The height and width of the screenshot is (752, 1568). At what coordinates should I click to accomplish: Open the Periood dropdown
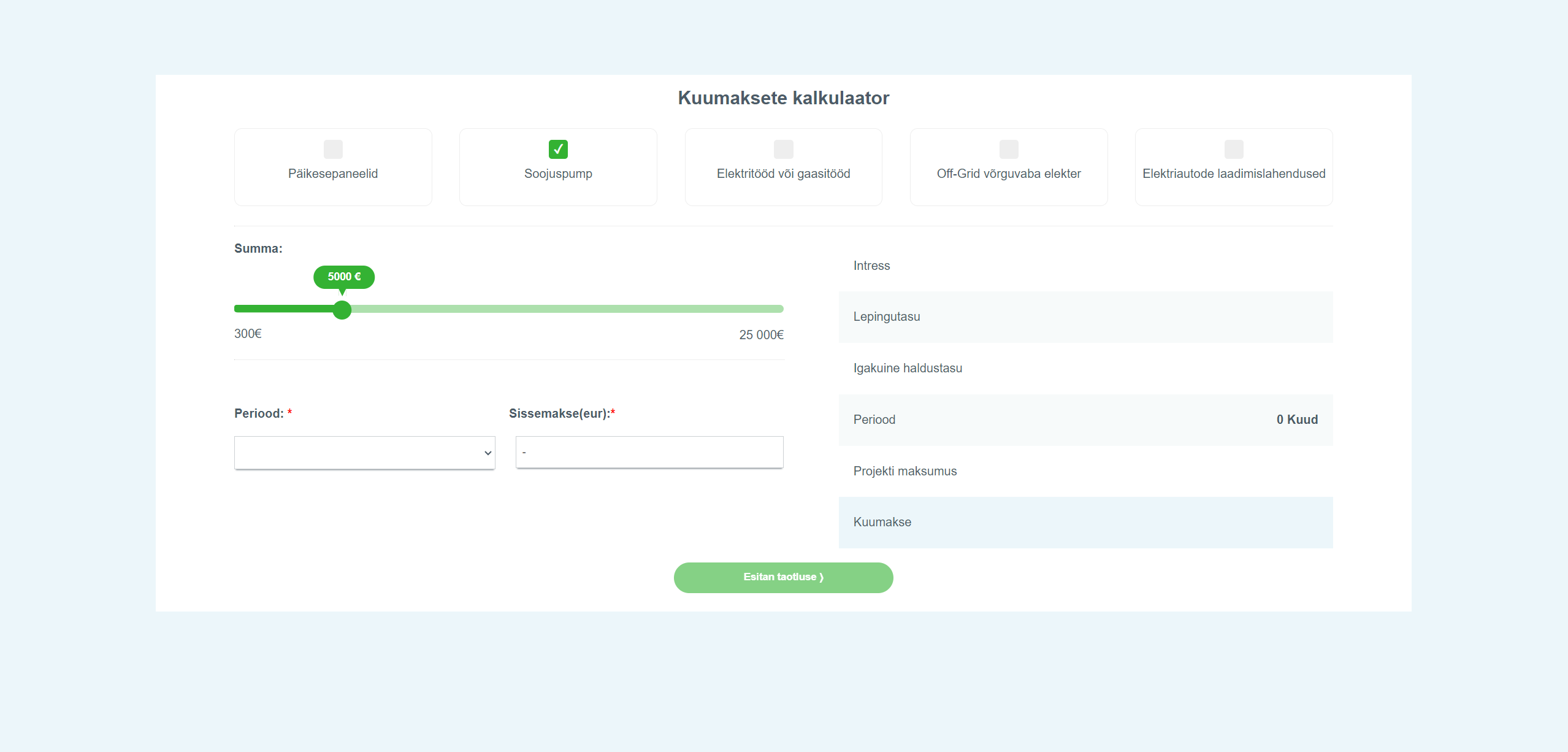click(364, 453)
